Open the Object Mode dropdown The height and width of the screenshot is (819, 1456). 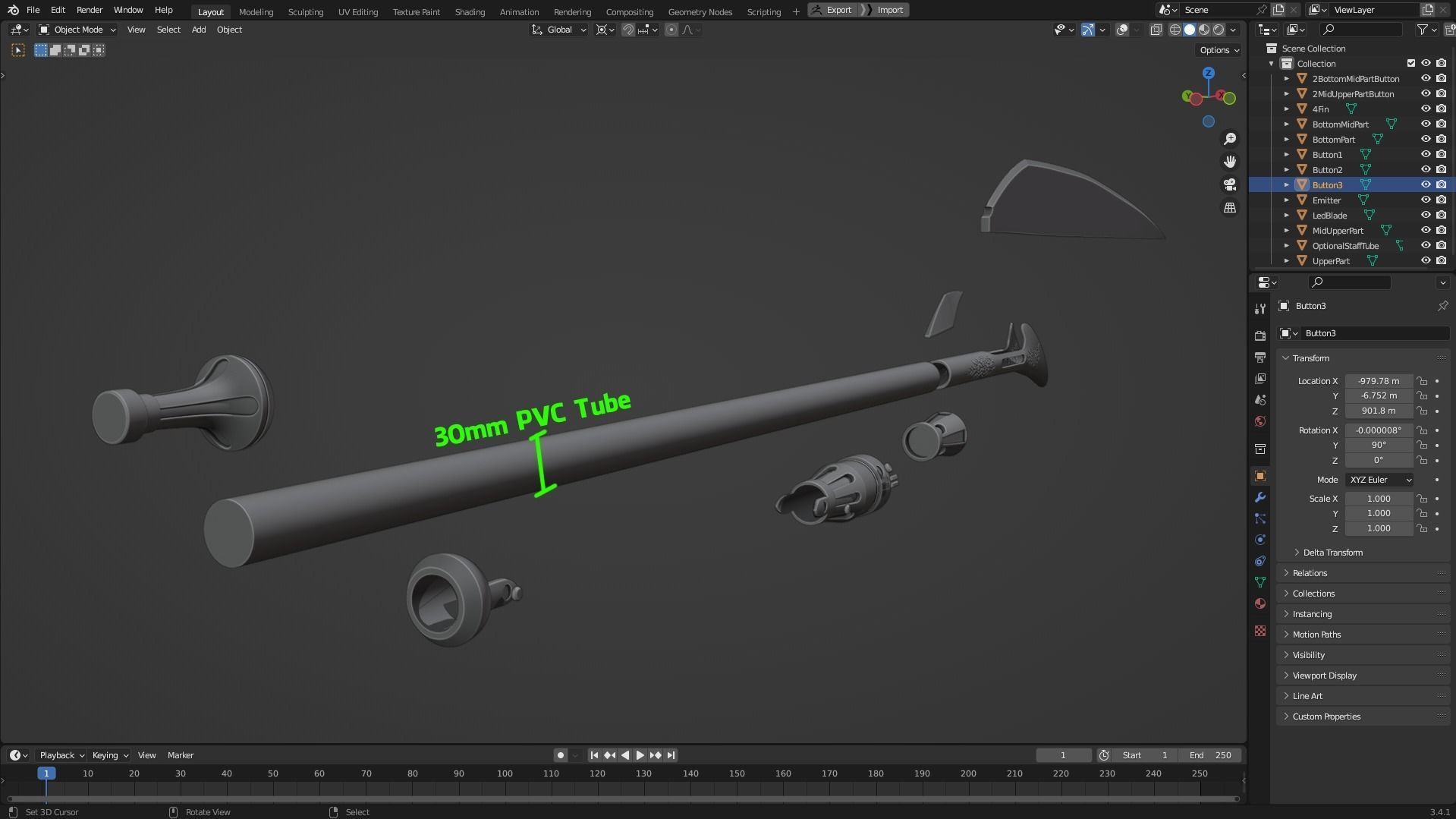77,30
